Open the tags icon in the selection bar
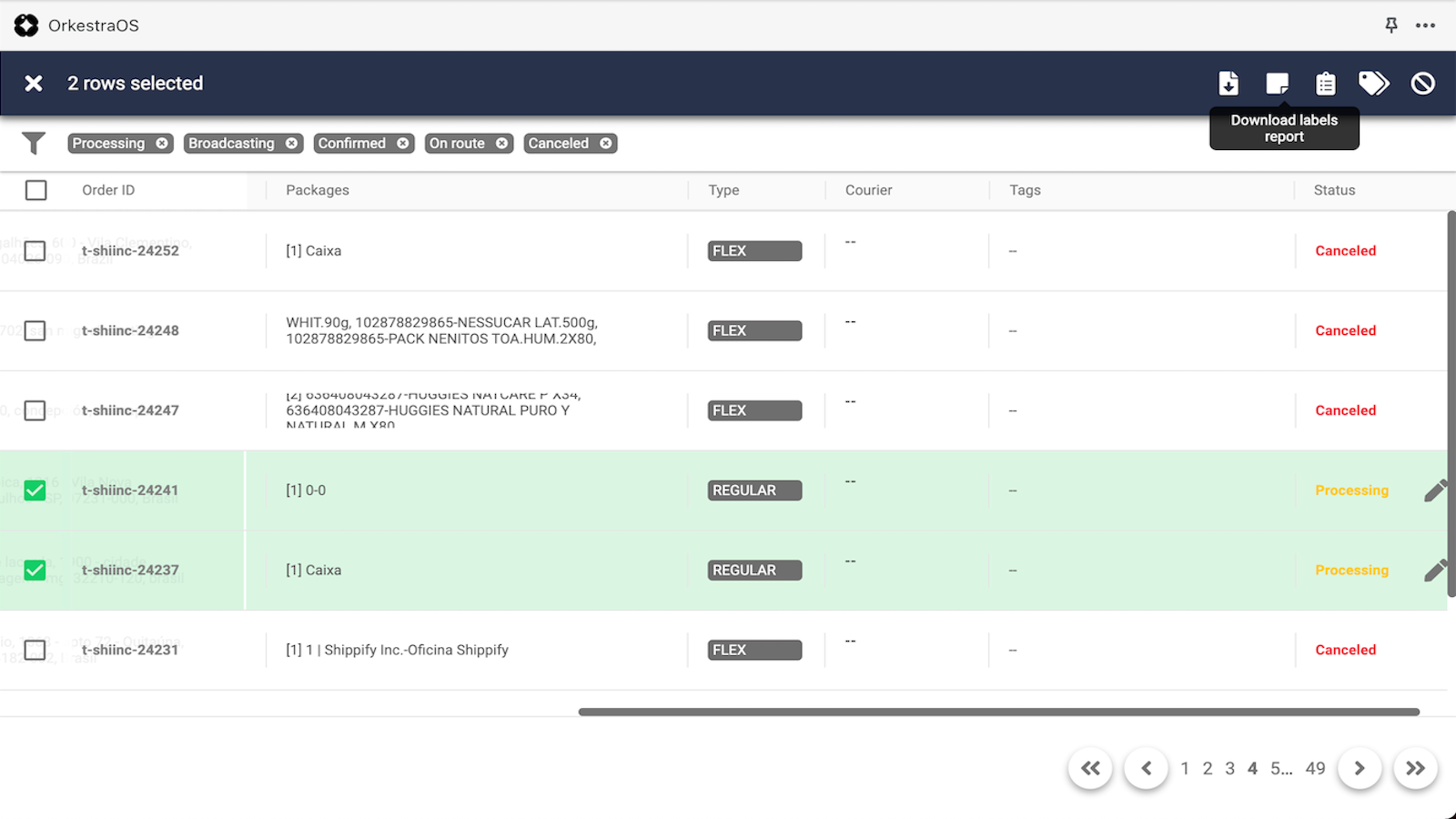 click(1374, 84)
